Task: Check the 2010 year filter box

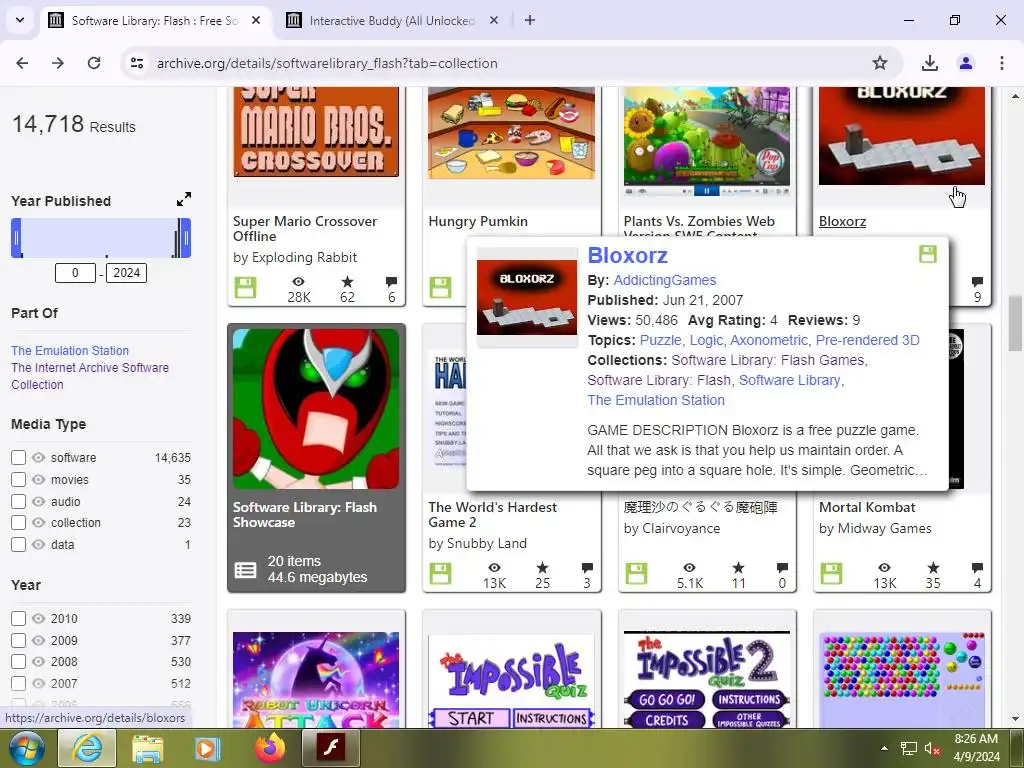Action: coord(18,618)
